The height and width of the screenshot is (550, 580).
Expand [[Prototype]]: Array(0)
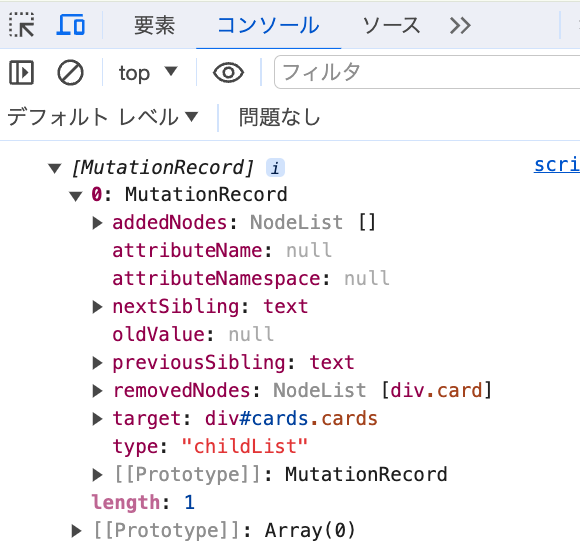[76, 531]
